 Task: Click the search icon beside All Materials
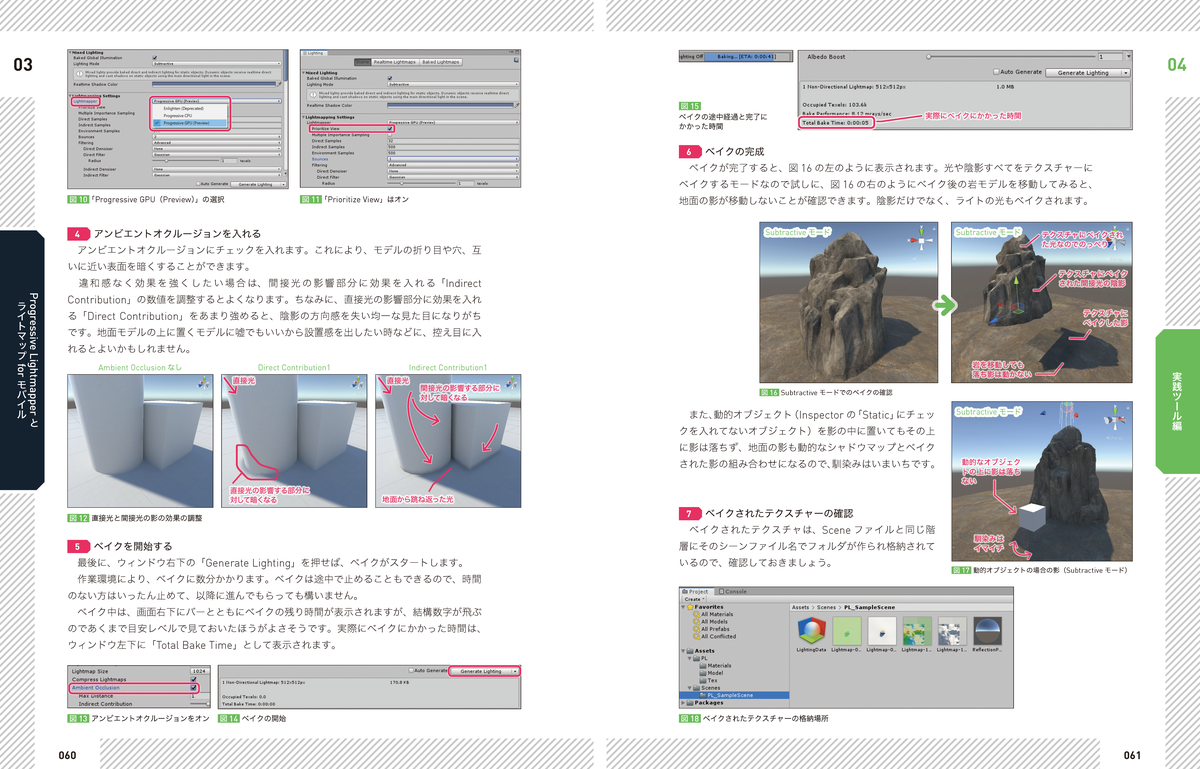click(x=696, y=614)
